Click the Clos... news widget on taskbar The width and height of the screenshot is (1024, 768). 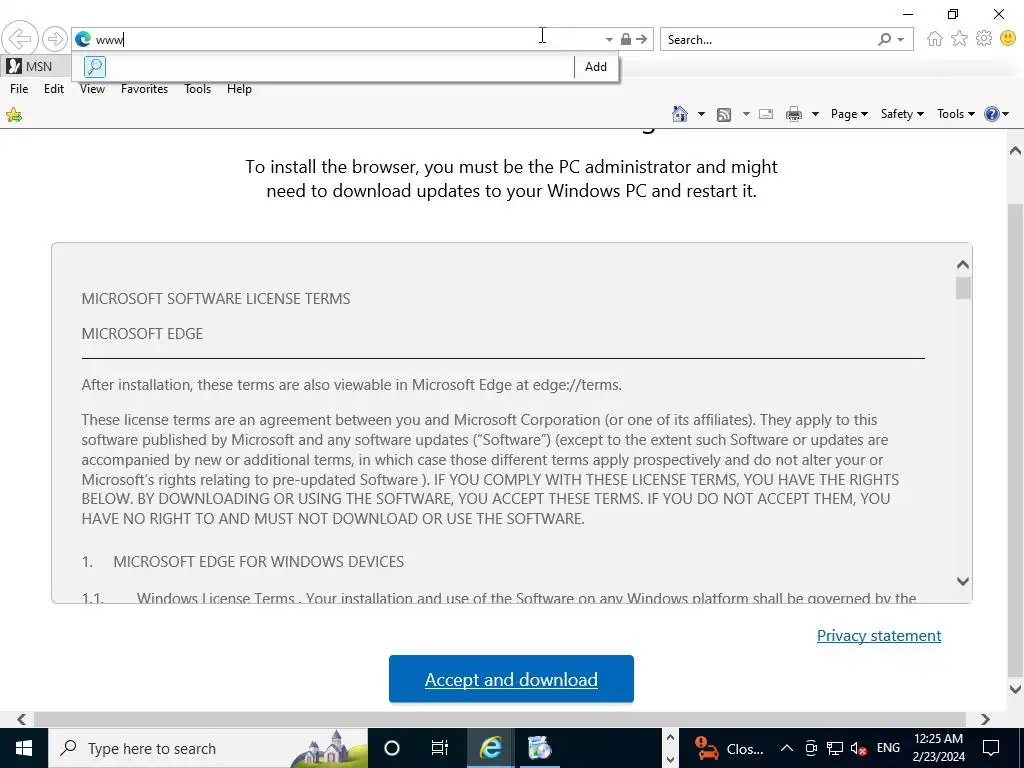729,748
